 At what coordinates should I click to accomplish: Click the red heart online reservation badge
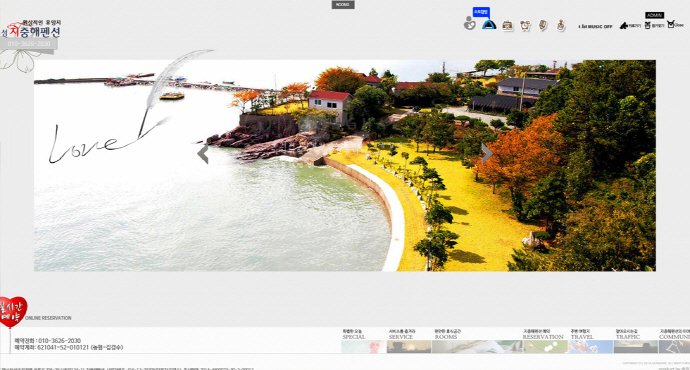pyautogui.click(x=13, y=311)
